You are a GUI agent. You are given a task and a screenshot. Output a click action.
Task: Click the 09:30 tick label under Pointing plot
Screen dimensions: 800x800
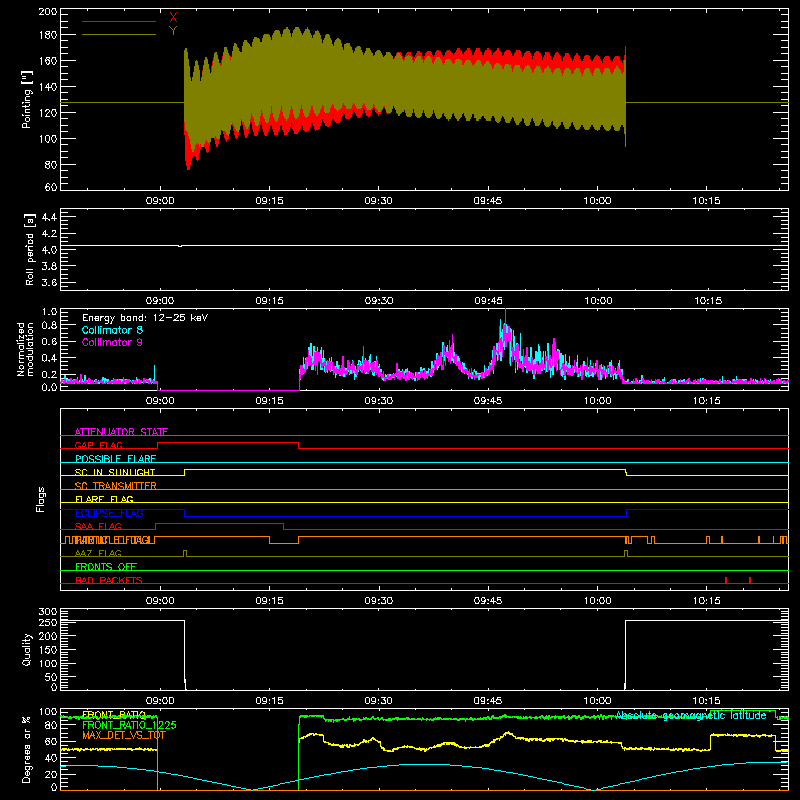pos(379,201)
